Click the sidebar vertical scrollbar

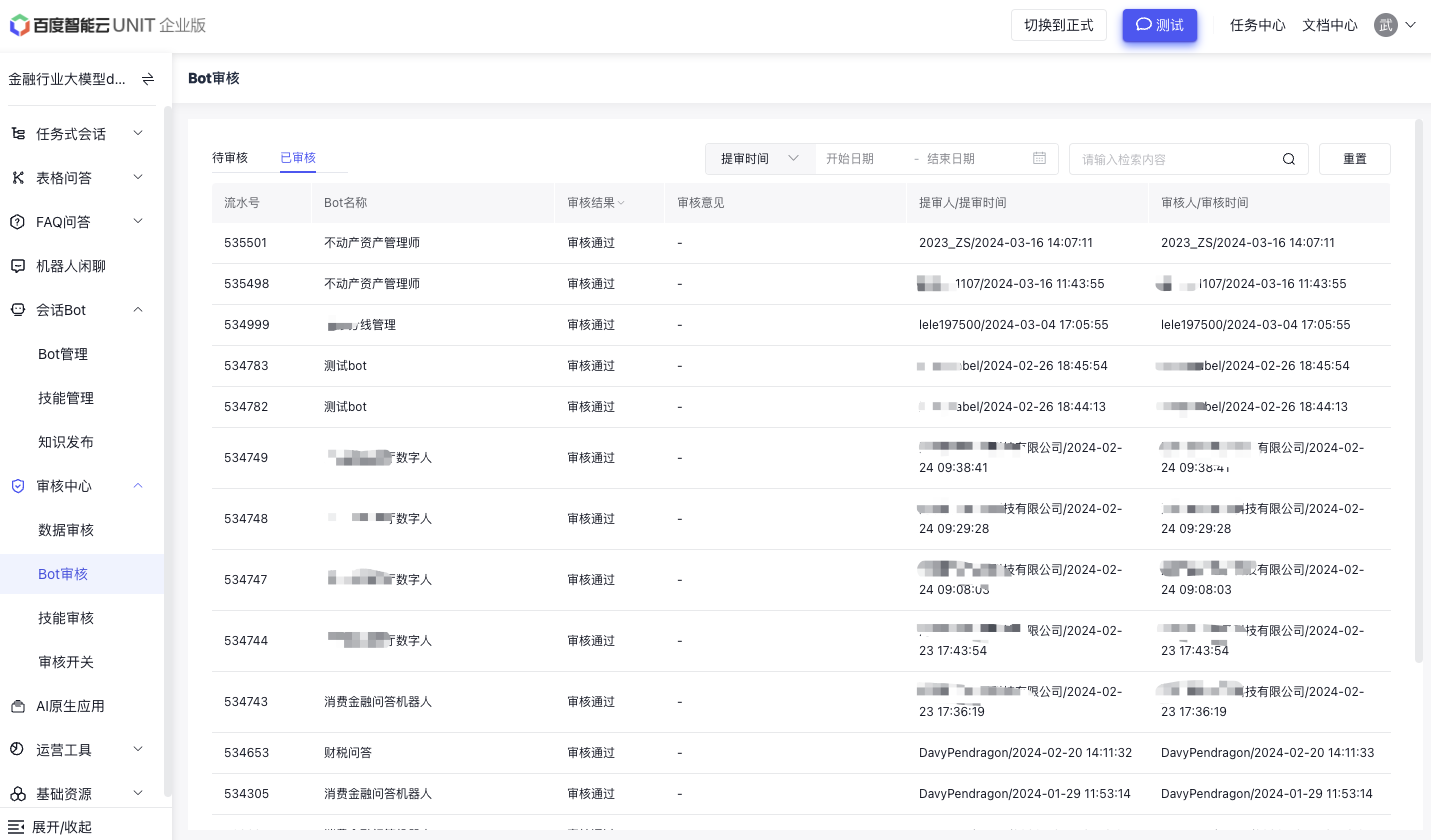(168, 450)
